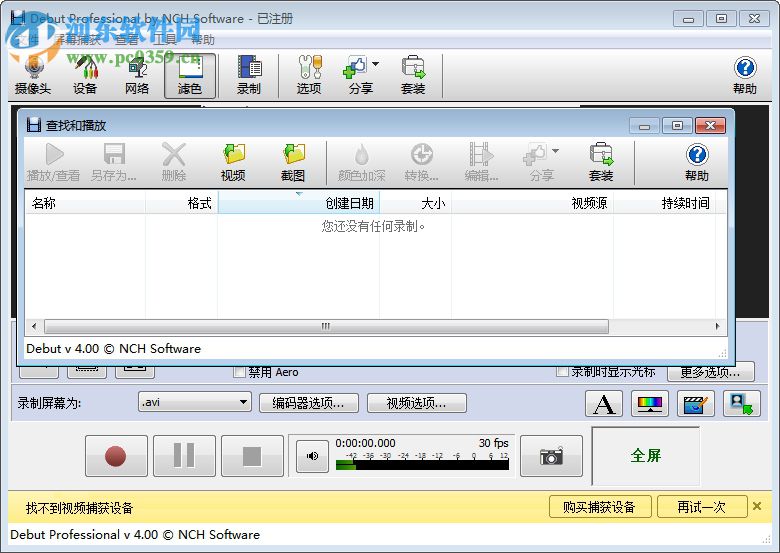This screenshot has width=780, height=553.
Task: Open the Screenshots (截图) folder icon
Action: click(x=293, y=162)
